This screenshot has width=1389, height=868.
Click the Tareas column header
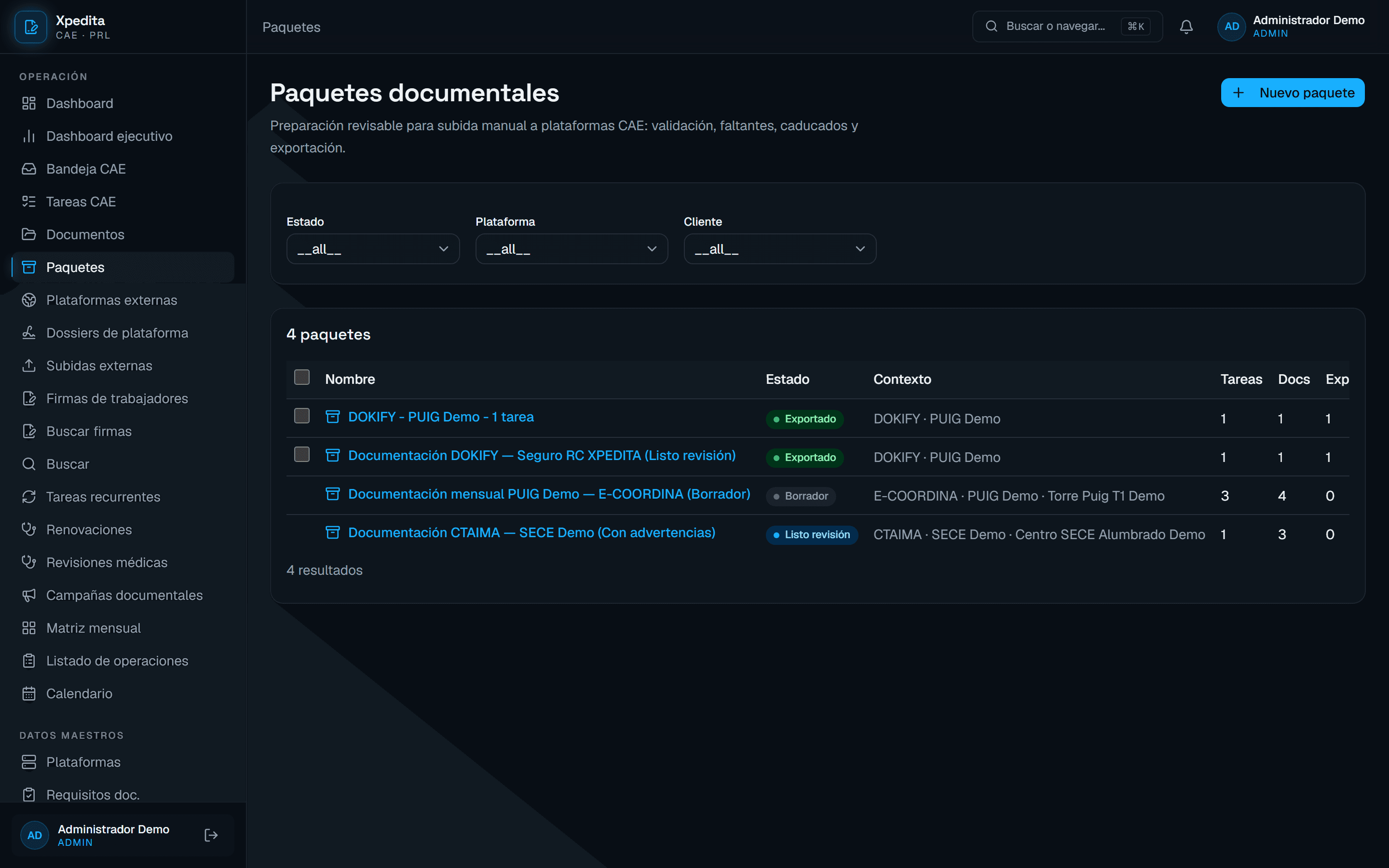[1241, 379]
